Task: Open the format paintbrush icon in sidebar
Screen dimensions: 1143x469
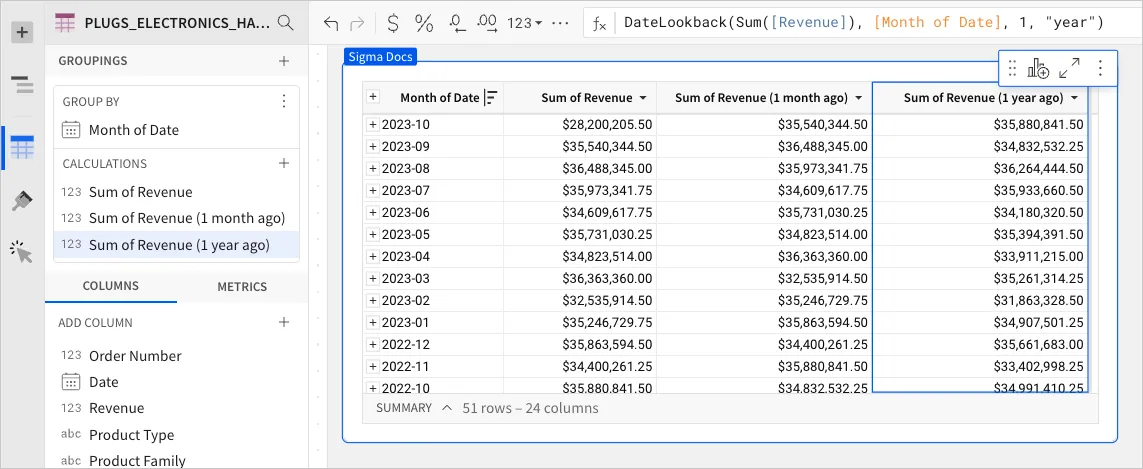Action: pos(23,201)
